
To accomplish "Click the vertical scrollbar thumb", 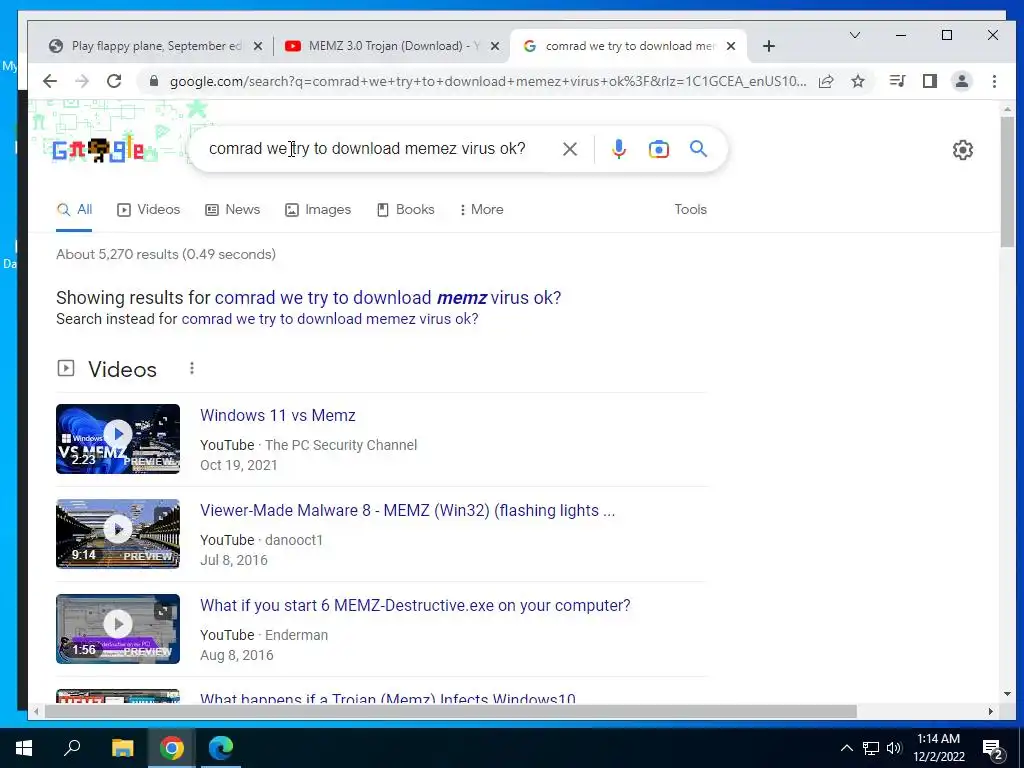I will 1007,182.
